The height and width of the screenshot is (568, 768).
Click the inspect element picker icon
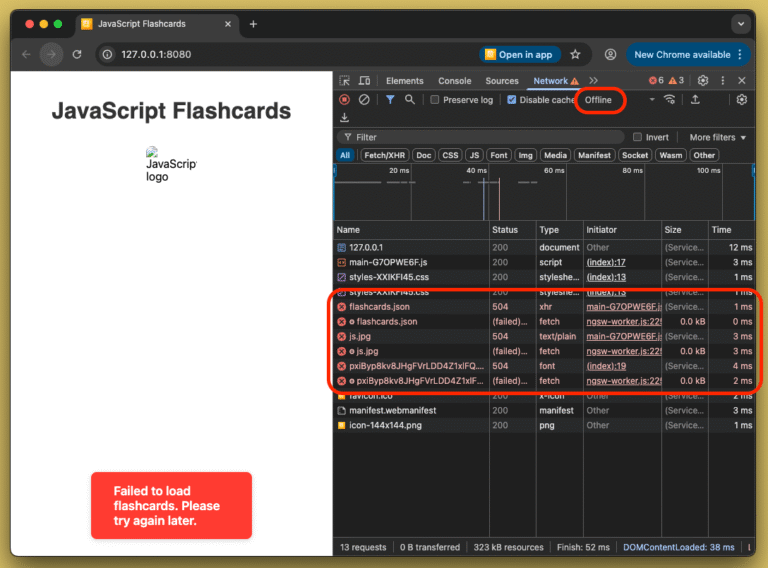[345, 81]
